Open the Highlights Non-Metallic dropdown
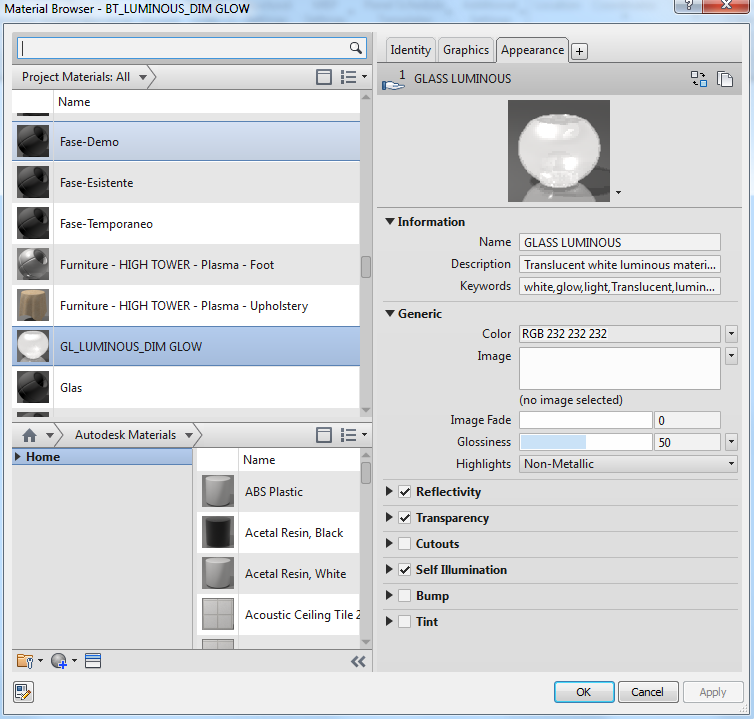 click(x=628, y=464)
